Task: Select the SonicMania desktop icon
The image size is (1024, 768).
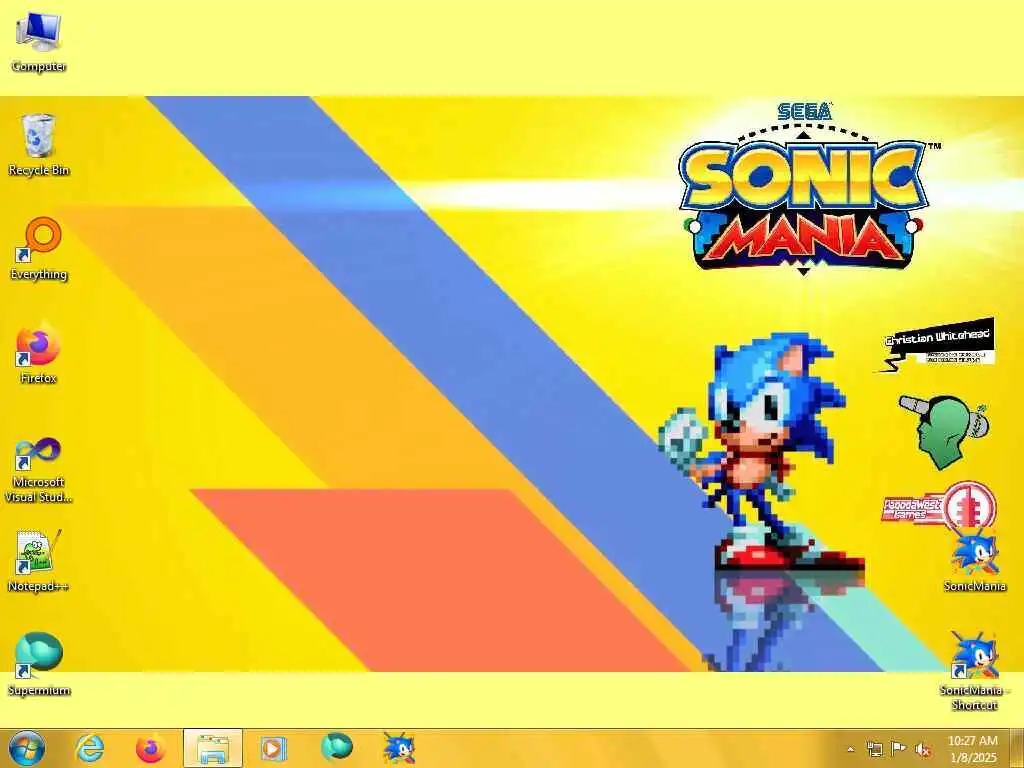Action: 974,562
